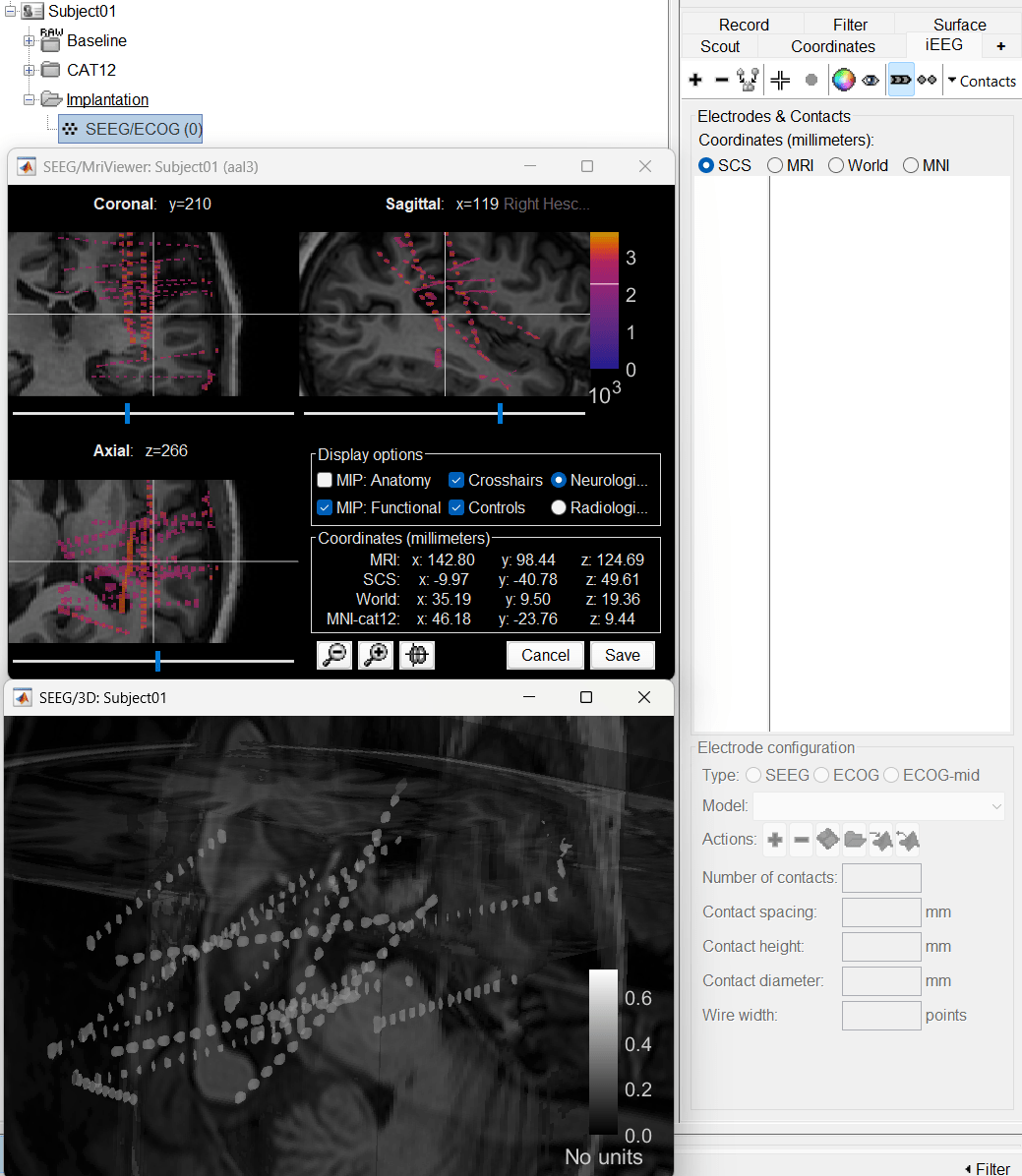
Task: Select the sphere contacts display mode icon
Action: 927,81
